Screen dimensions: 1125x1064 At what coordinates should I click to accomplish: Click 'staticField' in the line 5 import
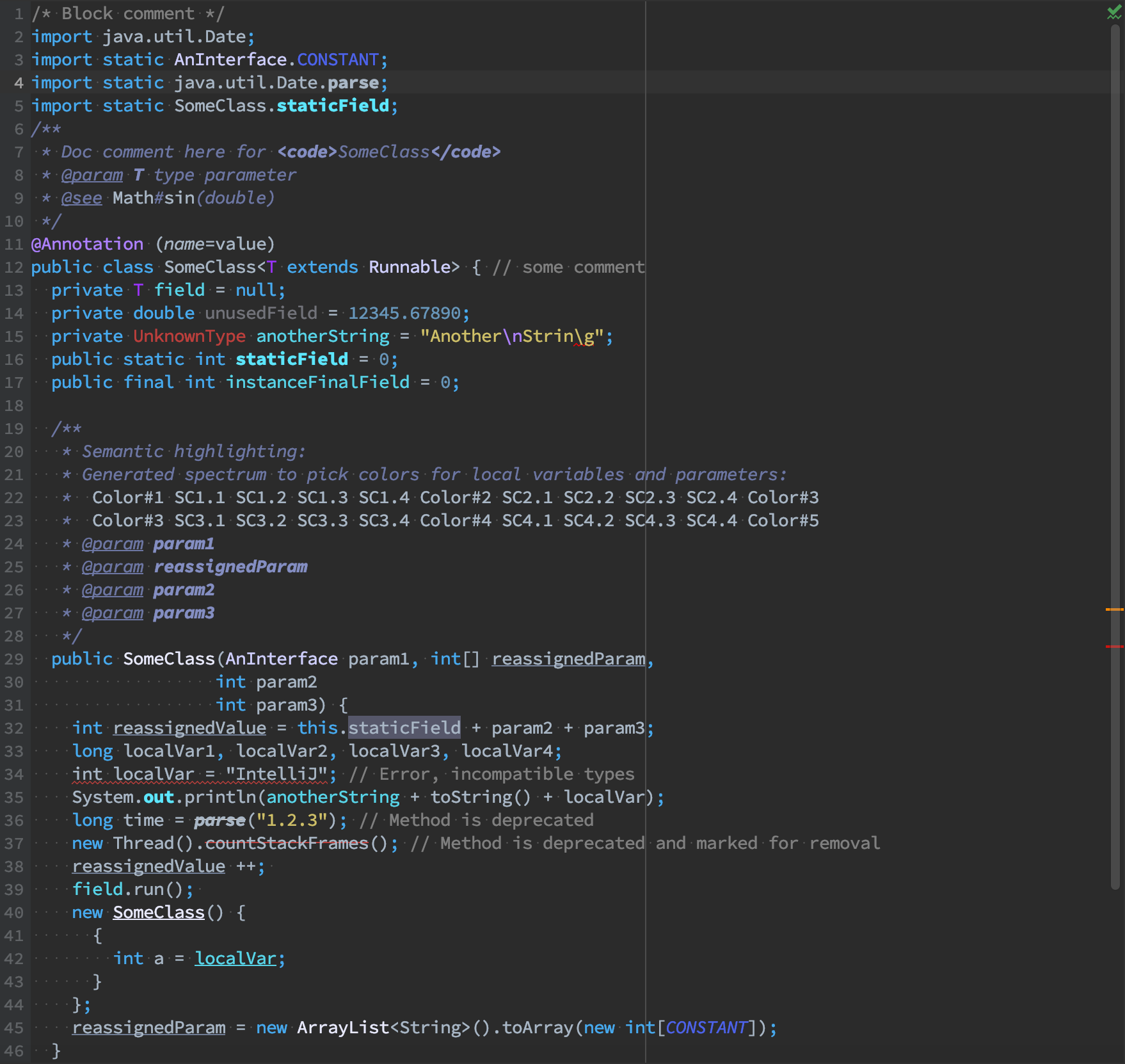pos(333,106)
